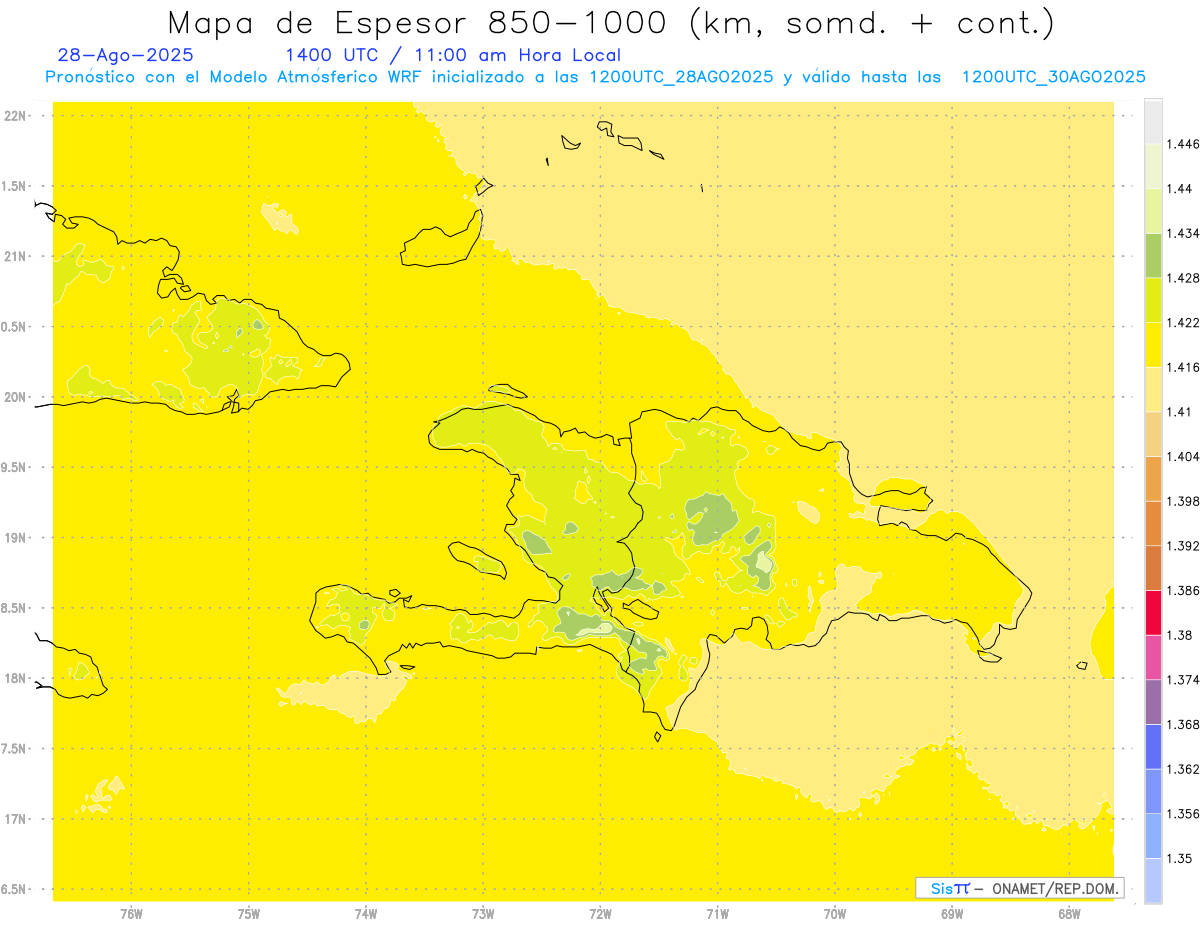Click the longitude label '74W'

(x=366, y=913)
